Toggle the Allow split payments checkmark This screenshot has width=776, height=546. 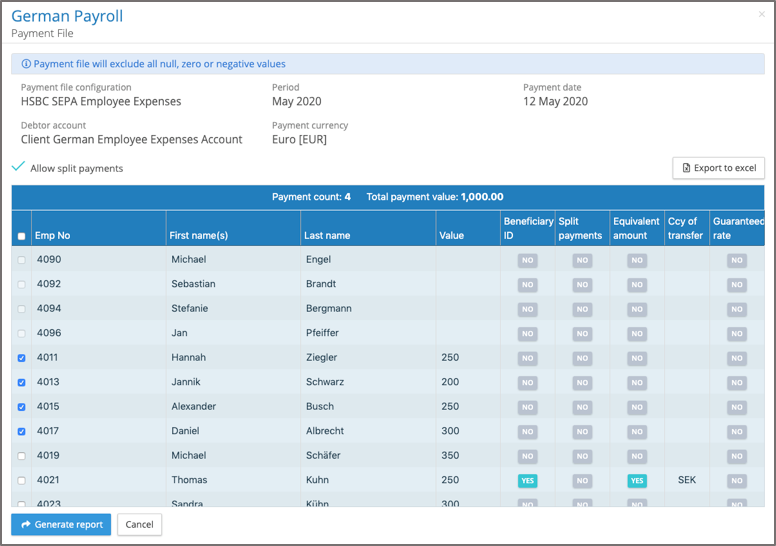(x=18, y=167)
